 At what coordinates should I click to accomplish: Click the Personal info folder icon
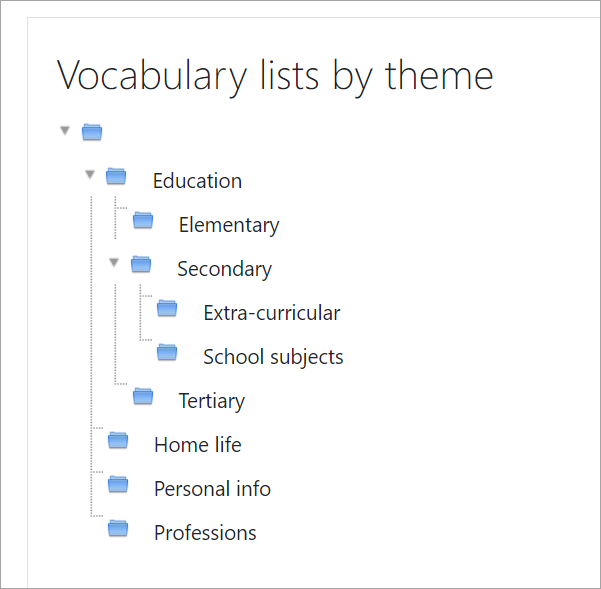(x=118, y=485)
